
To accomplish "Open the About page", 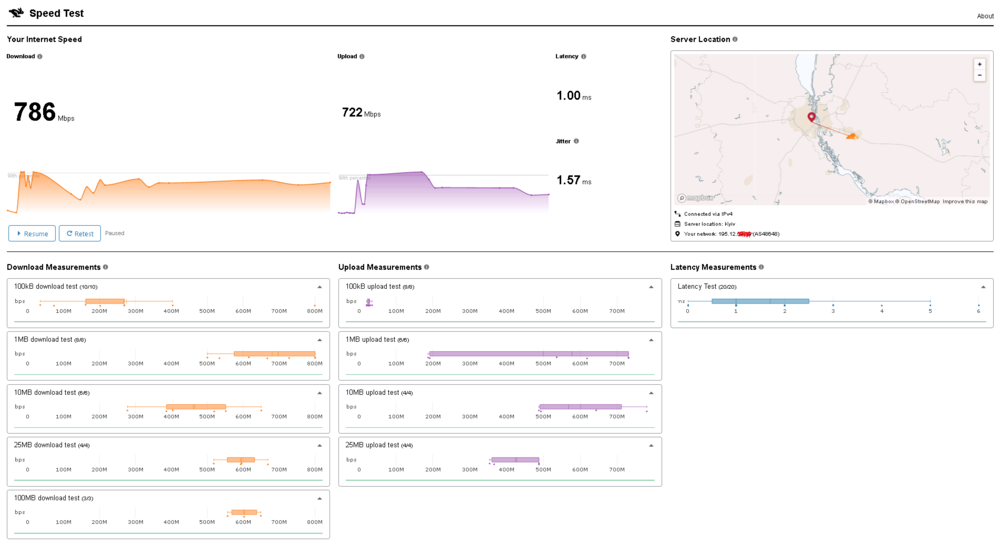I will tap(985, 16).
